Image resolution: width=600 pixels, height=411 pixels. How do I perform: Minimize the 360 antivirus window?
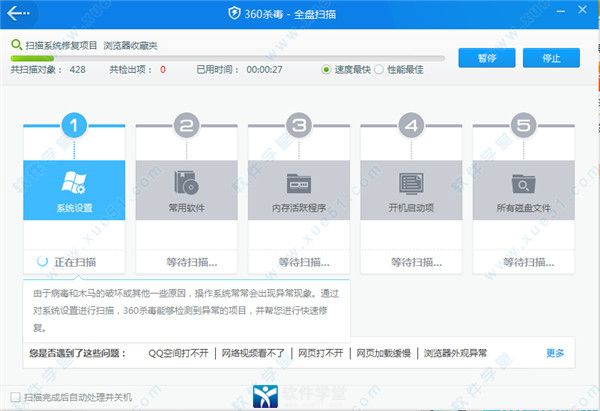click(561, 11)
